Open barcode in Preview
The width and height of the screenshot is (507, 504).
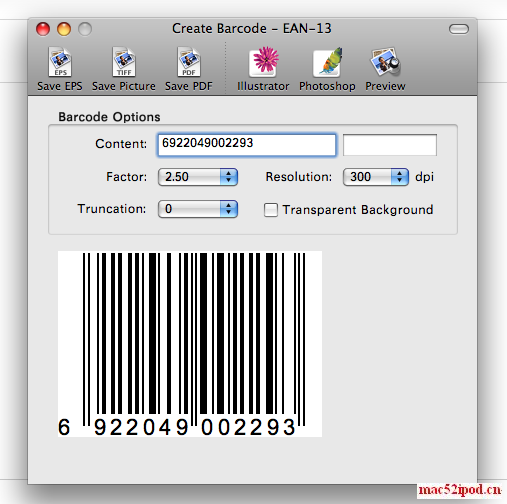coord(385,62)
